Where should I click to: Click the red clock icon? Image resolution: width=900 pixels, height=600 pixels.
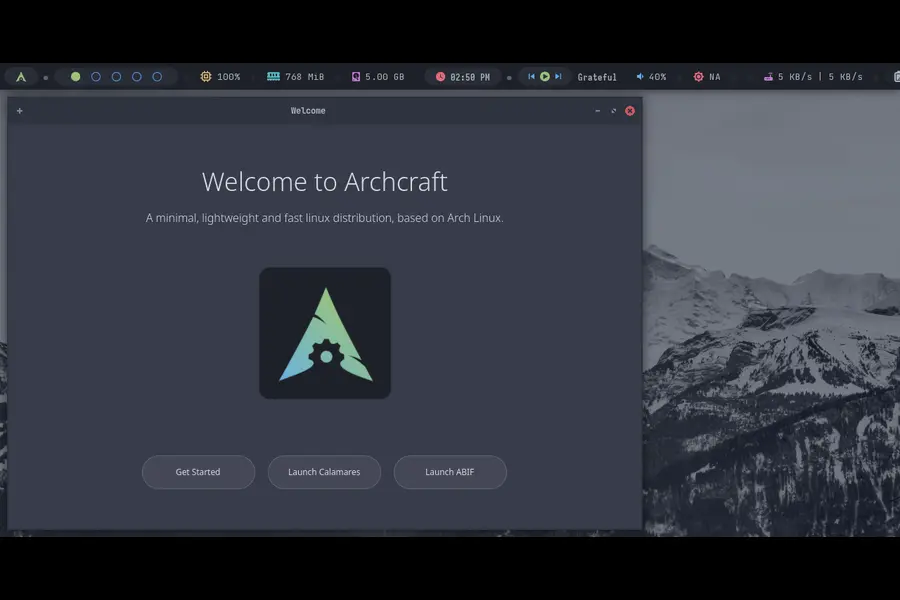click(x=440, y=76)
